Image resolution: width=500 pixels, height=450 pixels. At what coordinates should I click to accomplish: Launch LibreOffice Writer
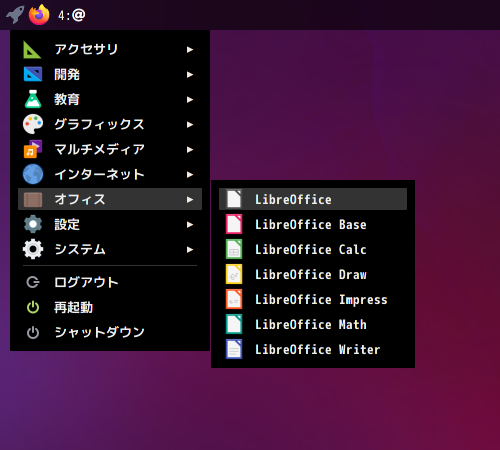[313, 349]
